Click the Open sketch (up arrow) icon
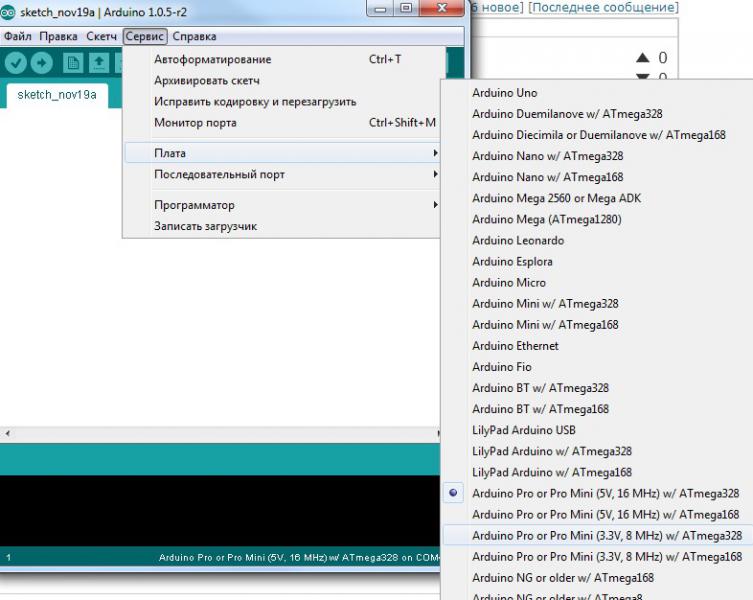The width and height of the screenshot is (753, 600). point(99,63)
